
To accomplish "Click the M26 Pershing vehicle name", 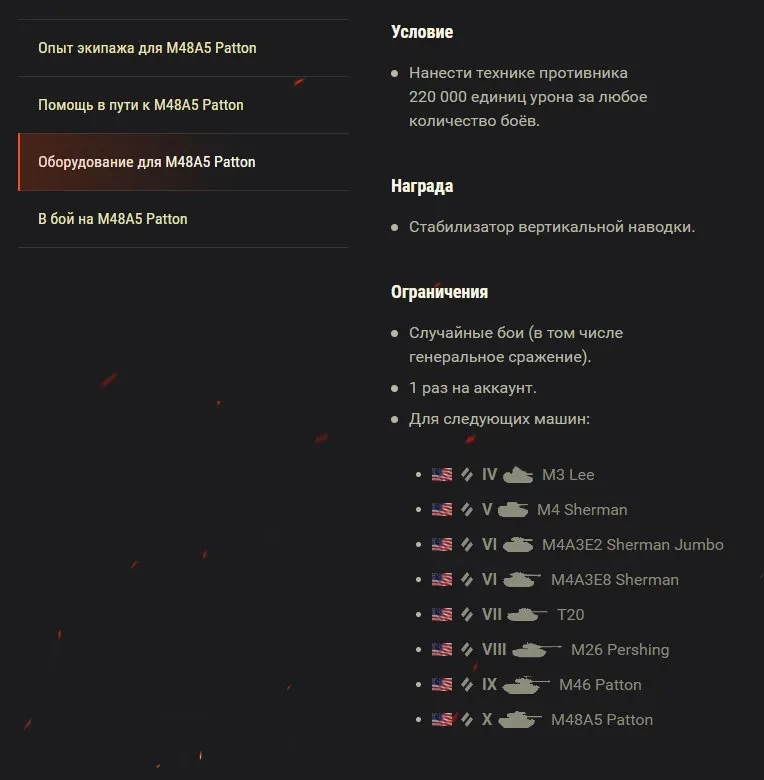I will coord(620,650).
